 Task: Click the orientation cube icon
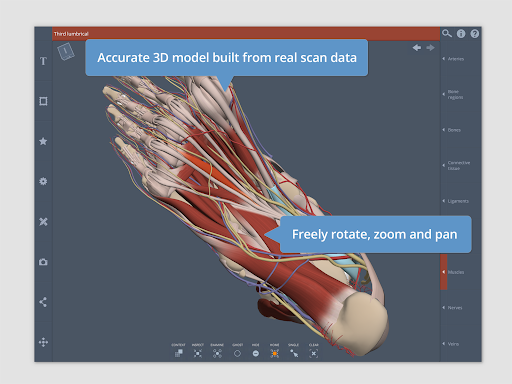point(66,51)
